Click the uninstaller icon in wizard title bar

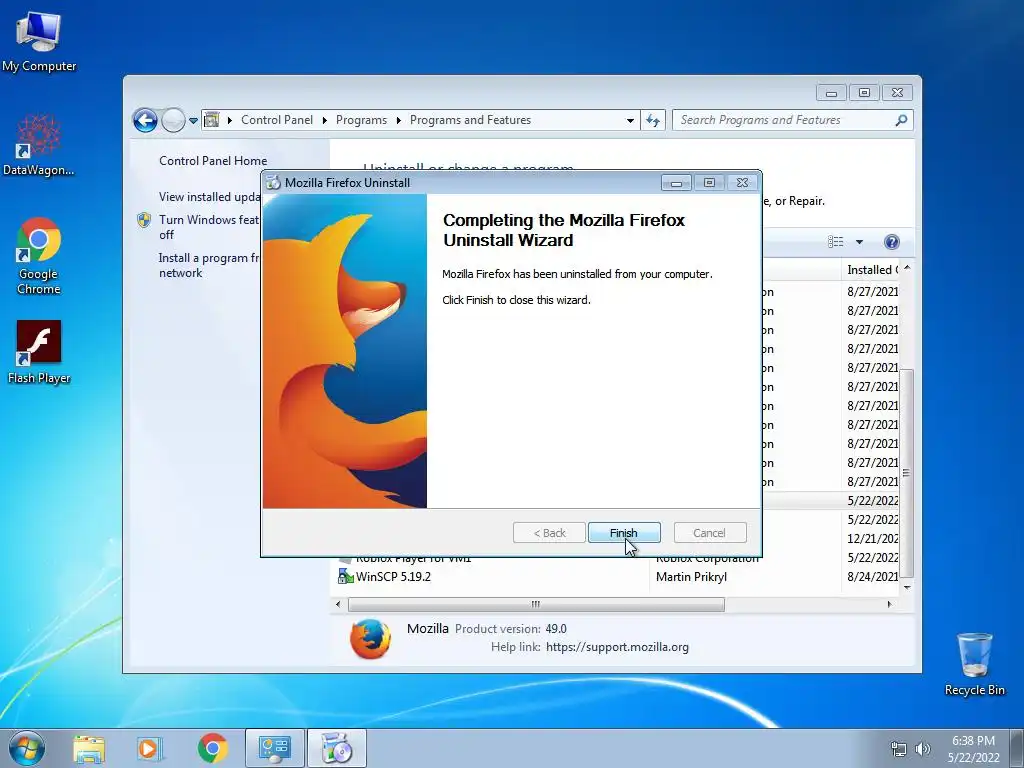pos(273,183)
